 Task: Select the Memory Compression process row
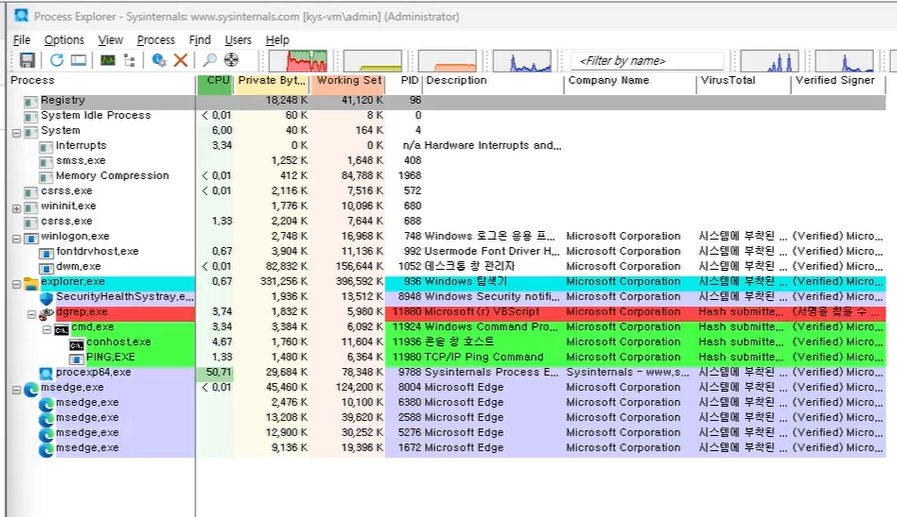446,176
